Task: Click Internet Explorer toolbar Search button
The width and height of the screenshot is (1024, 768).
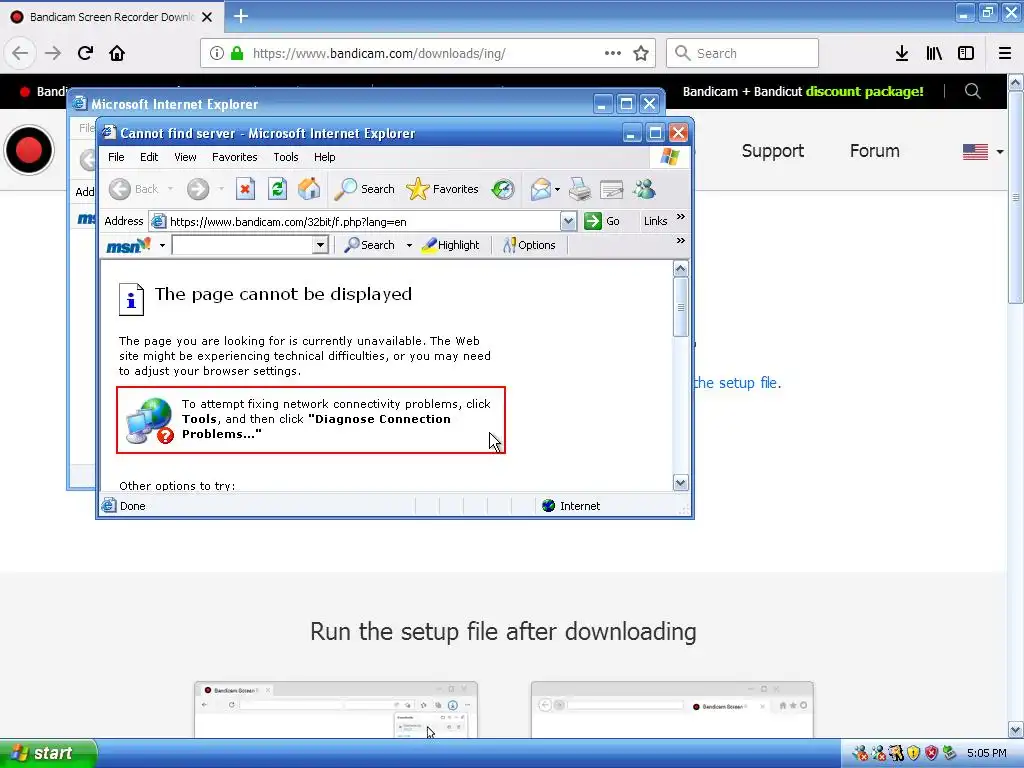Action: click(364, 189)
